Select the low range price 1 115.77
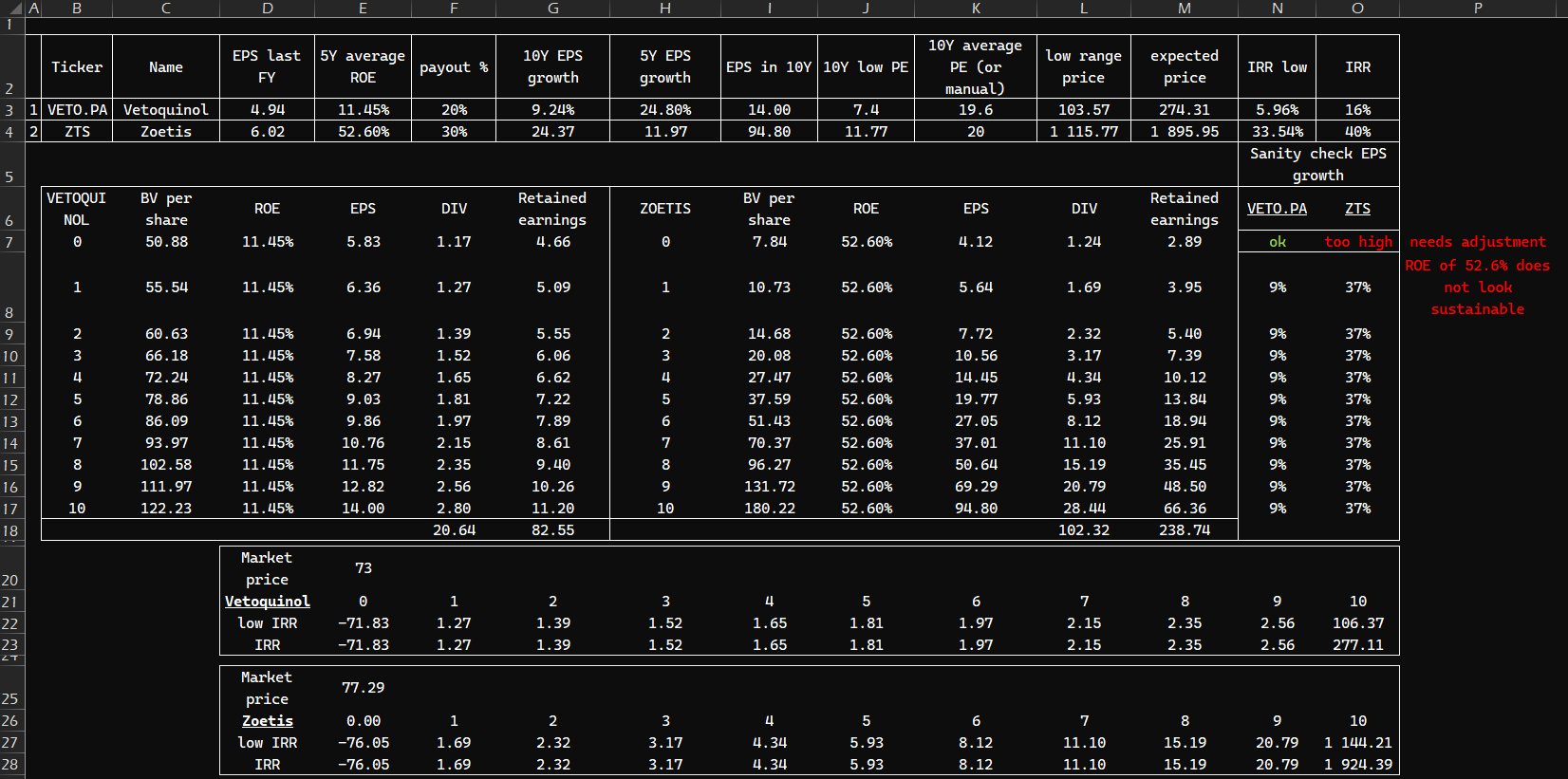 [x=1084, y=132]
